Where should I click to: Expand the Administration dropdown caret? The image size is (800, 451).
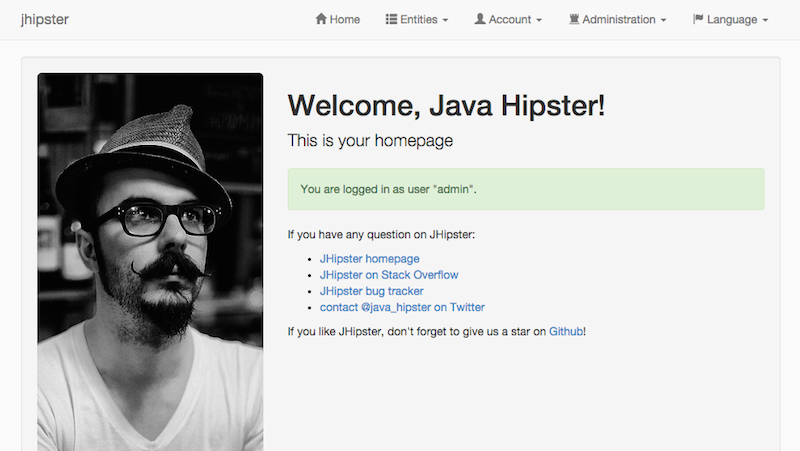click(663, 20)
